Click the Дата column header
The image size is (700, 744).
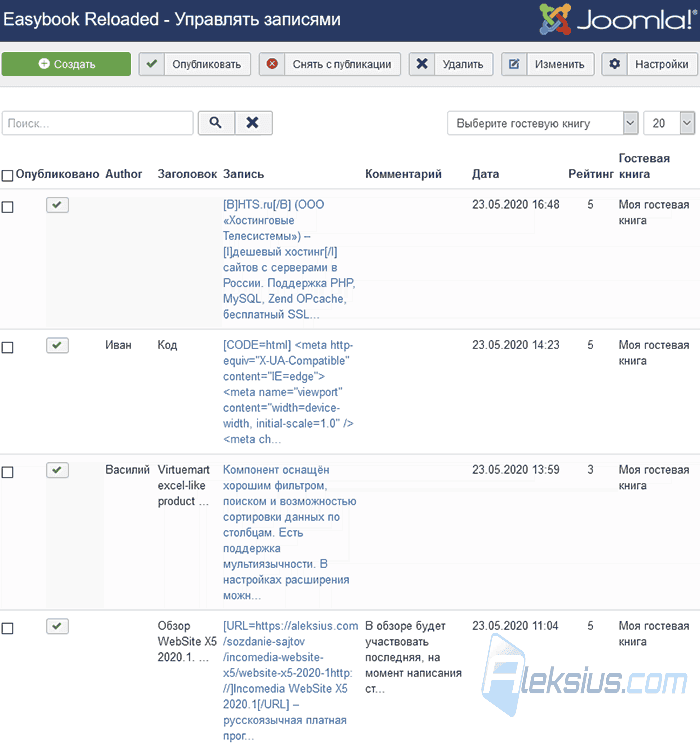click(485, 174)
